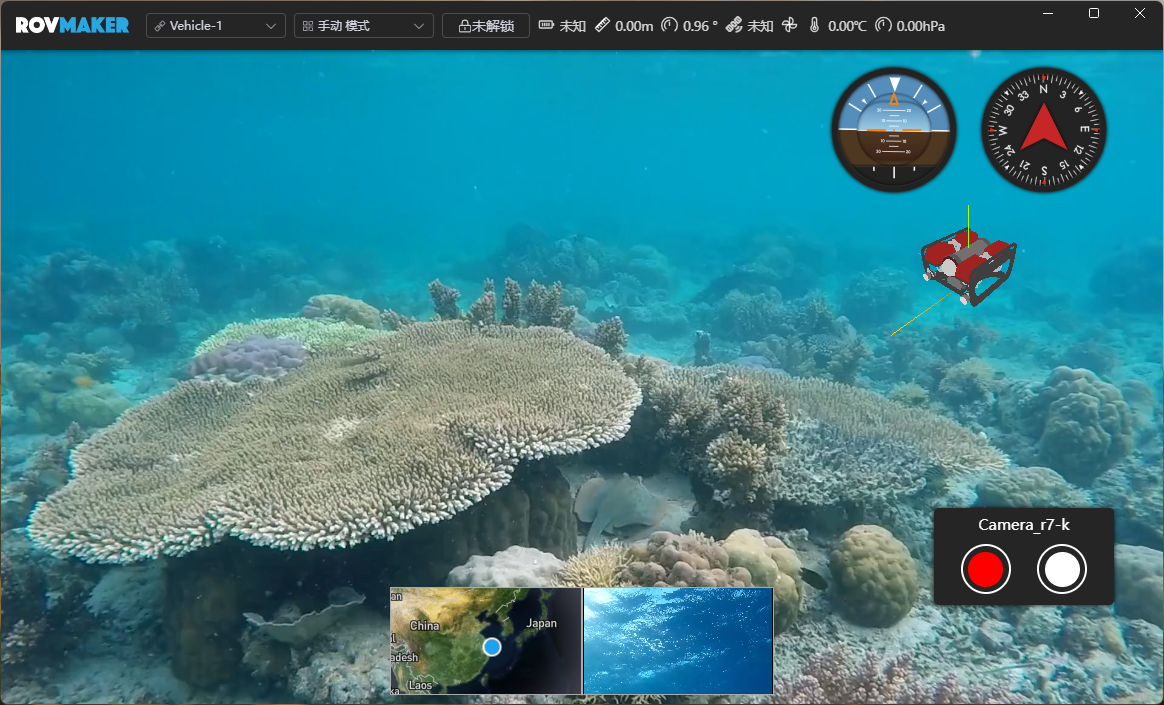Click the compass heading instrument

1043,129
